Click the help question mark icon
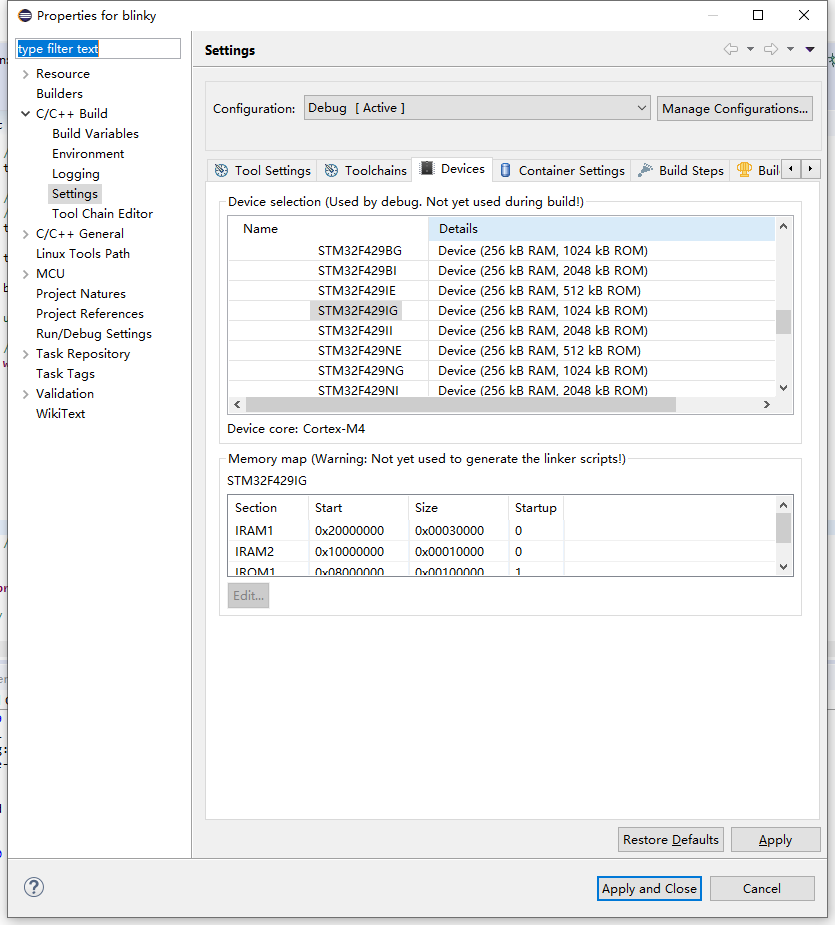This screenshot has width=835, height=925. coord(34,887)
